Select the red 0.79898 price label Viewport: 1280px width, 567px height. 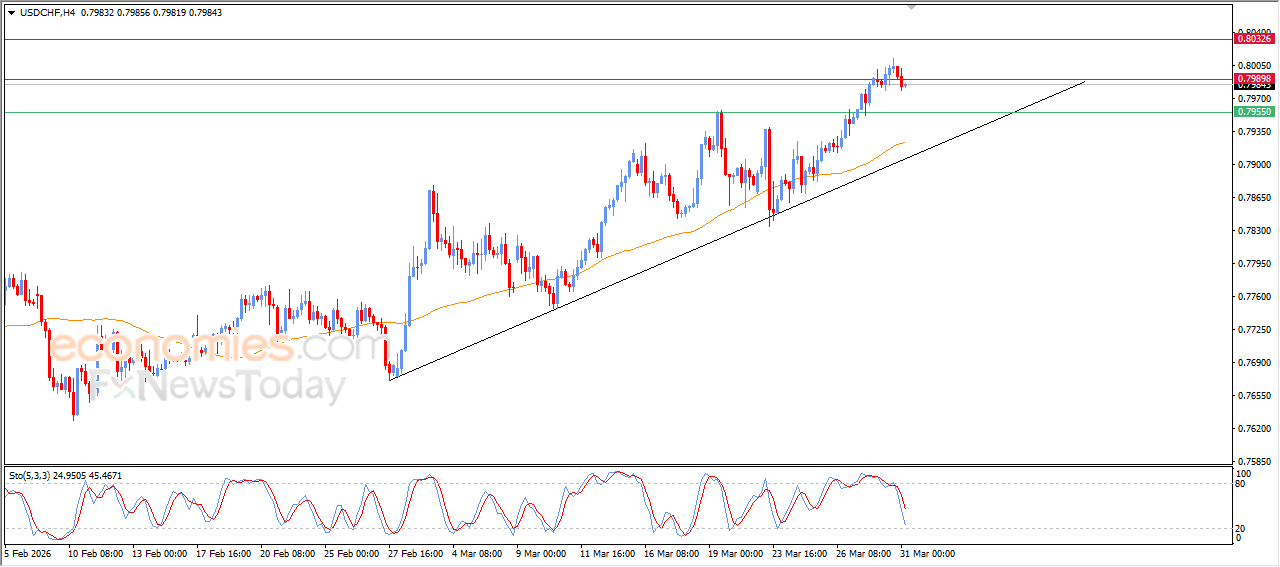pyautogui.click(x=1254, y=78)
